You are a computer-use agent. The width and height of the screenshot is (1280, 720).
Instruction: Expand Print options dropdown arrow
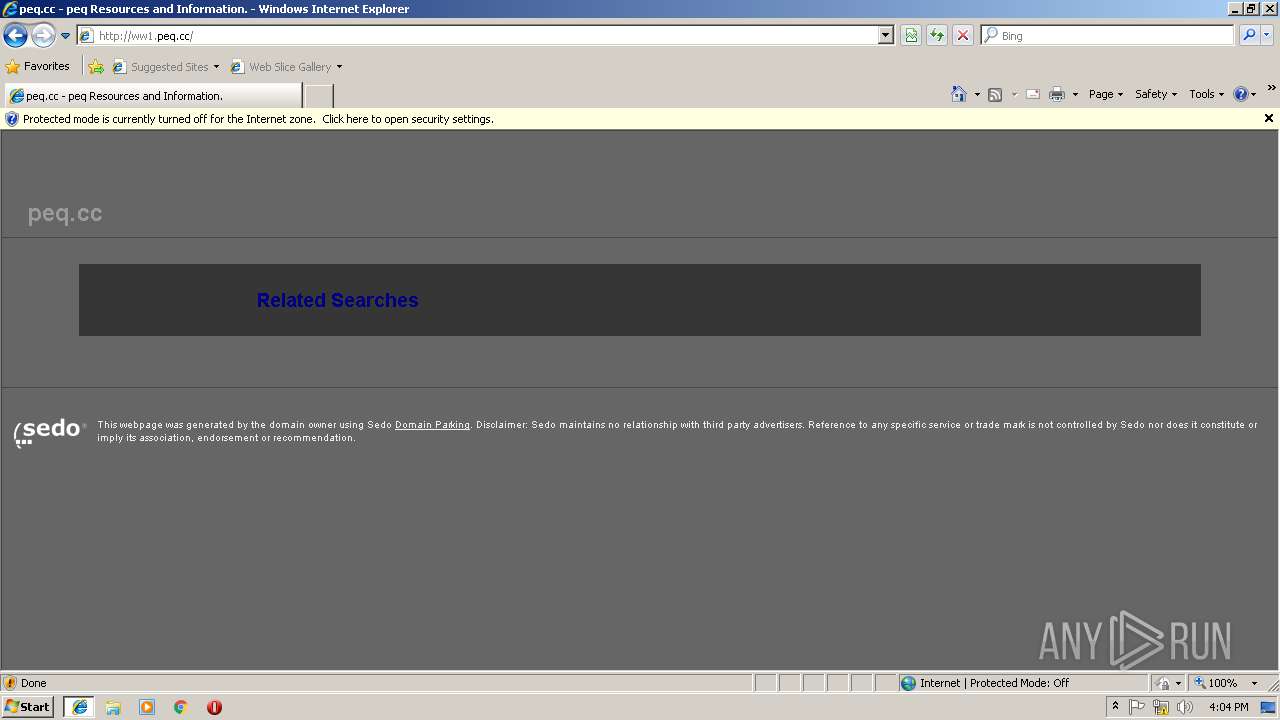point(1075,94)
